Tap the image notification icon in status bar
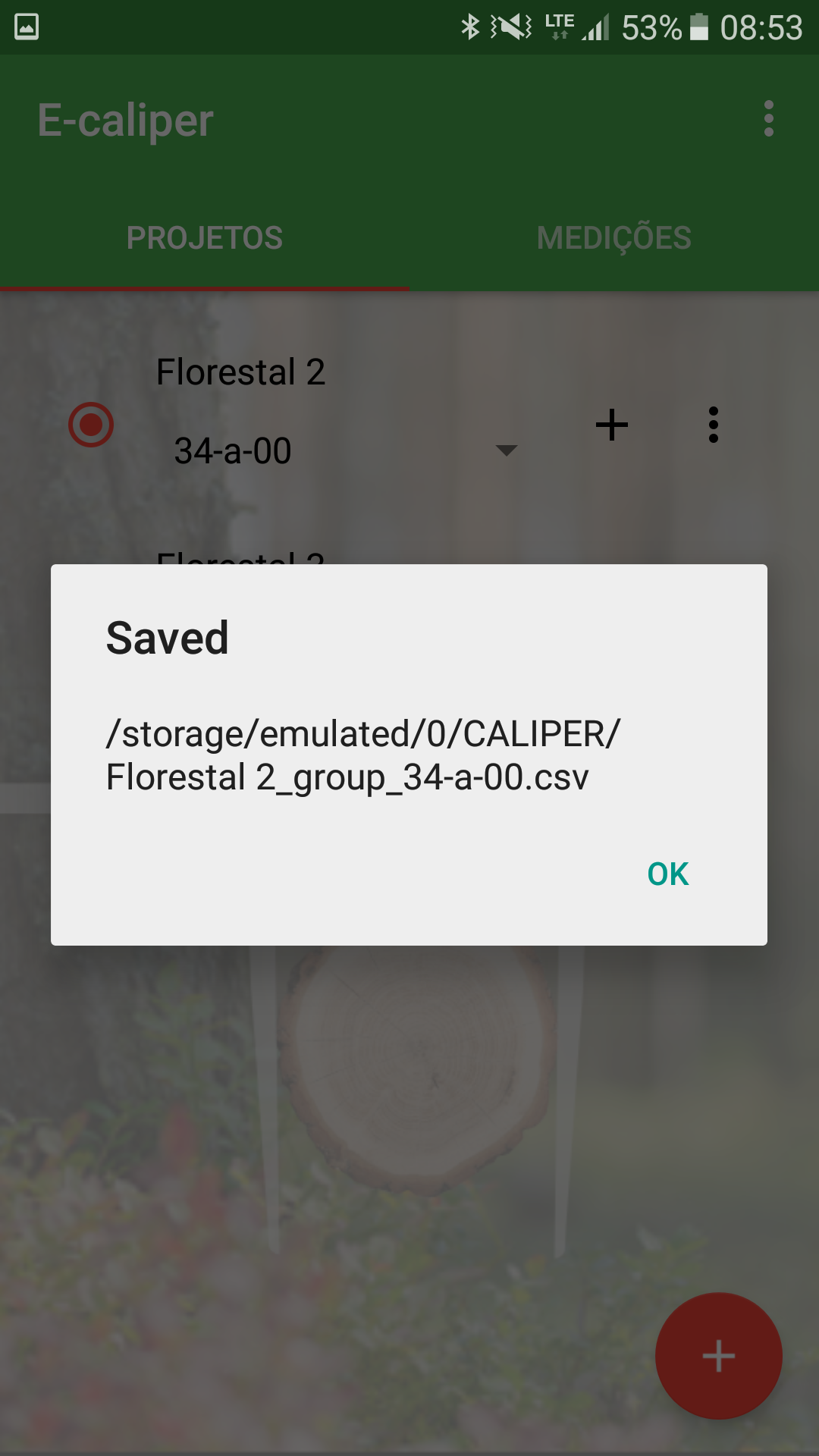 [27, 27]
